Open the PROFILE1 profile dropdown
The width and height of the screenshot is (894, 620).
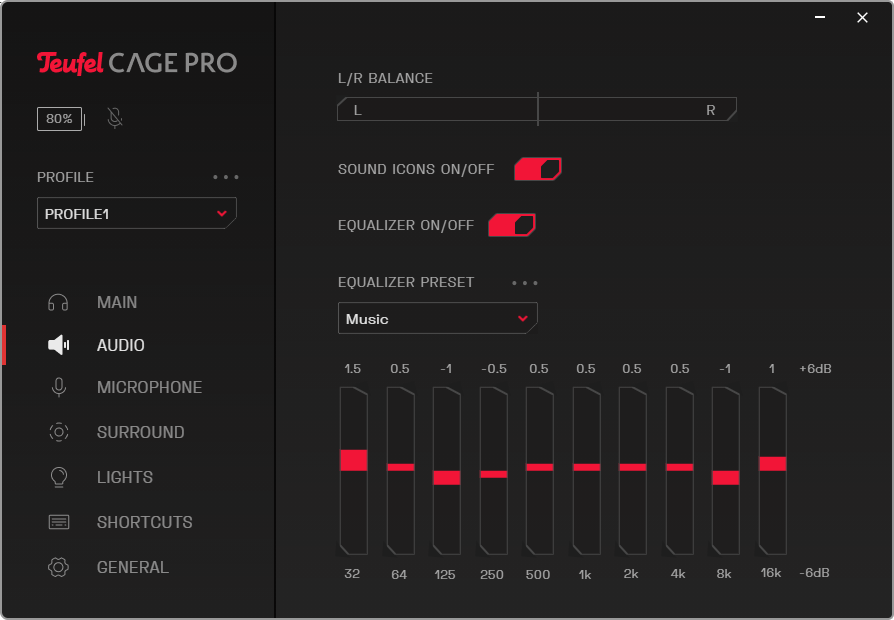(x=137, y=214)
